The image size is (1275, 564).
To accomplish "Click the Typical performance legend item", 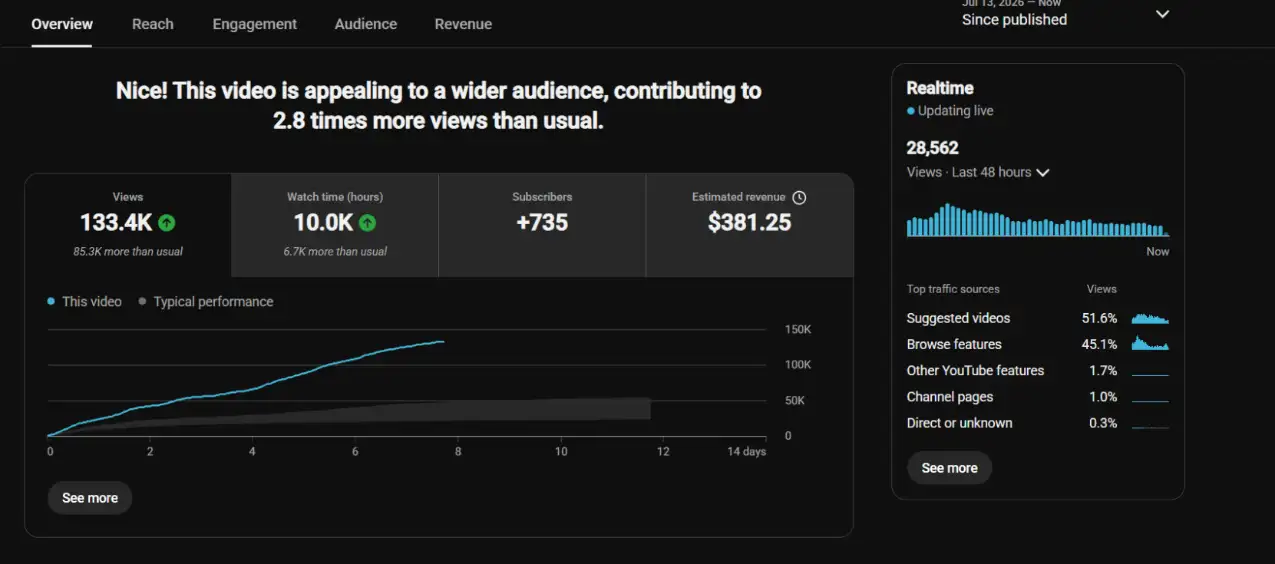I will click(205, 301).
